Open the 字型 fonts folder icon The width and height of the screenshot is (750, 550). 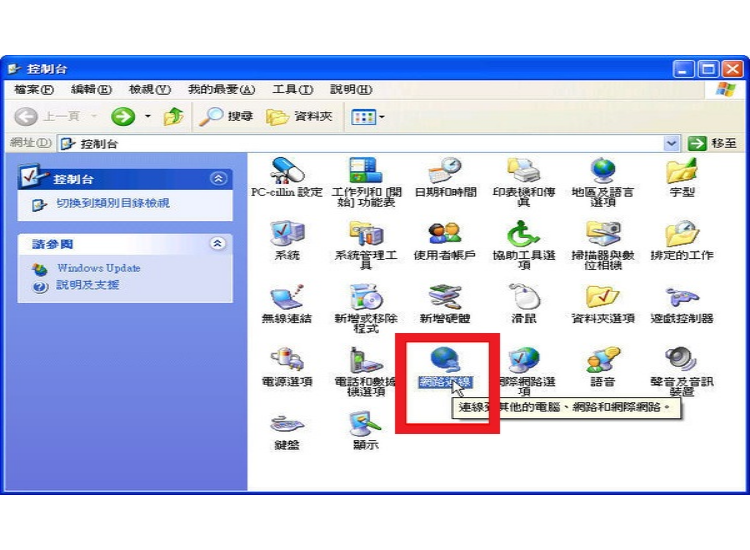pyautogui.click(x=682, y=172)
